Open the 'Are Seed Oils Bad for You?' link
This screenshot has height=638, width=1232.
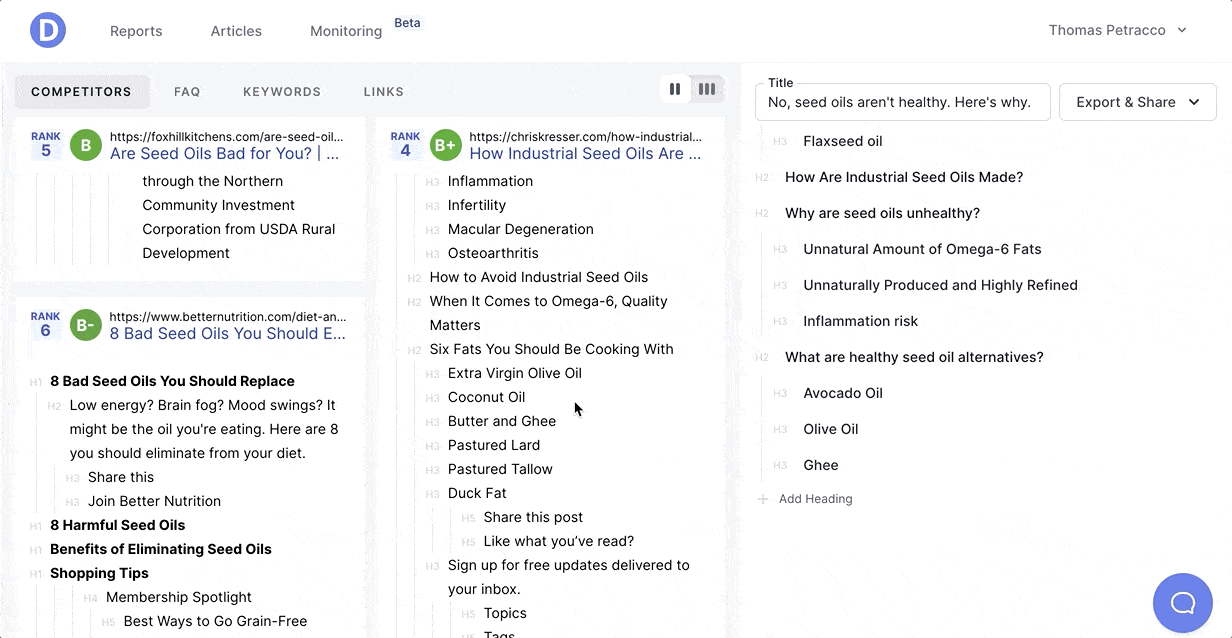(x=224, y=154)
